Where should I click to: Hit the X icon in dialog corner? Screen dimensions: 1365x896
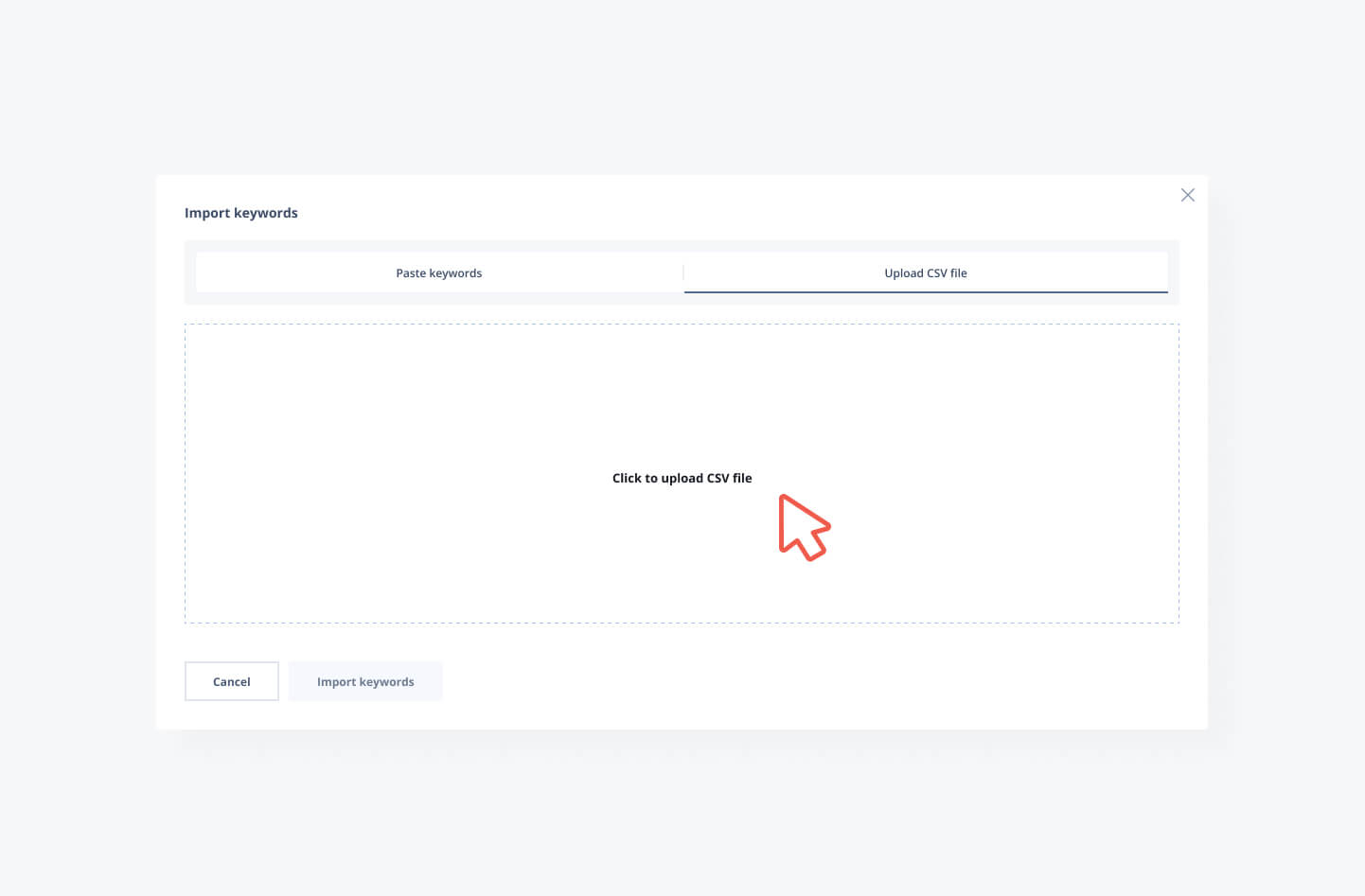[1187, 195]
